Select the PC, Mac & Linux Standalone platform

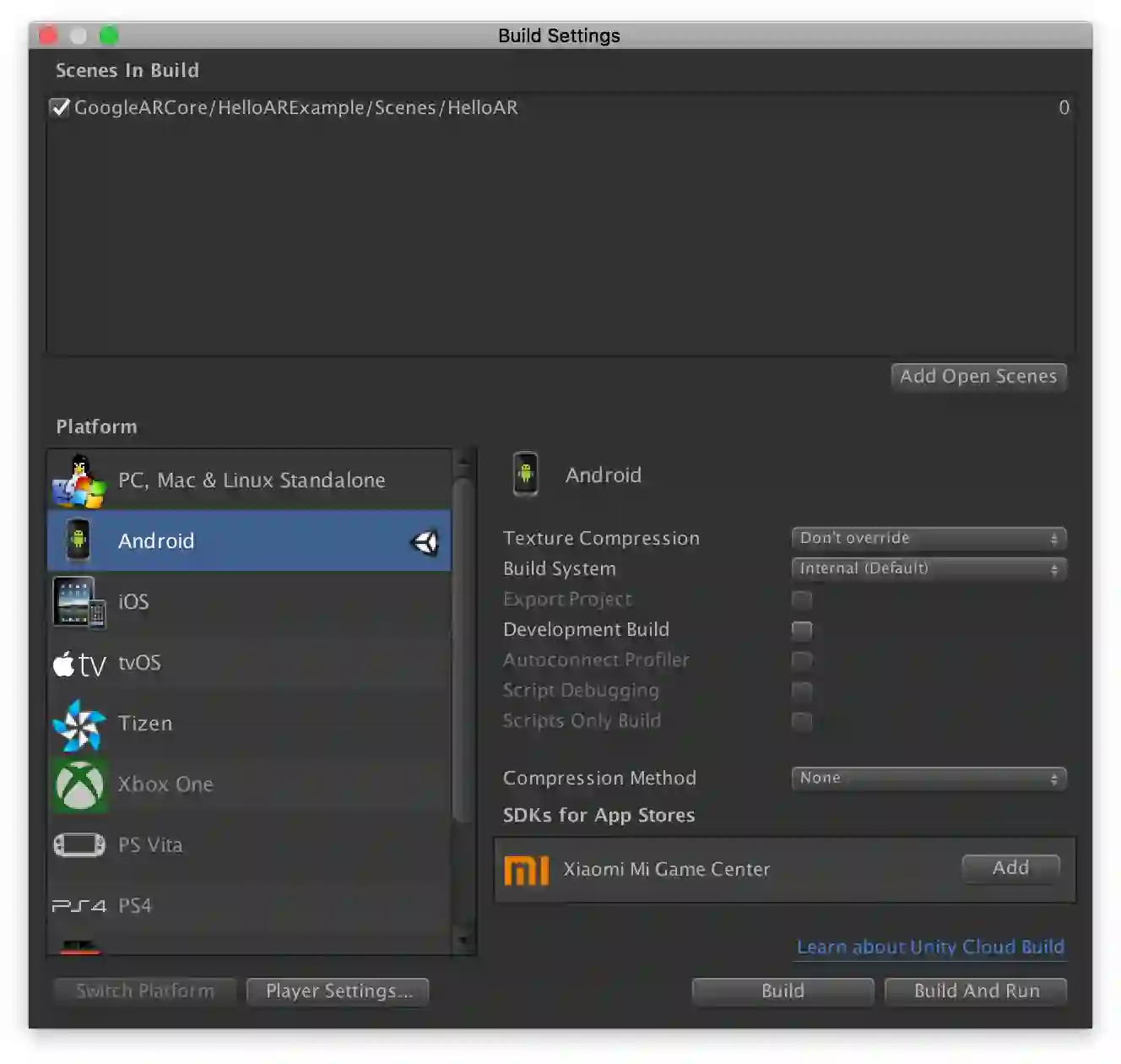click(x=250, y=480)
